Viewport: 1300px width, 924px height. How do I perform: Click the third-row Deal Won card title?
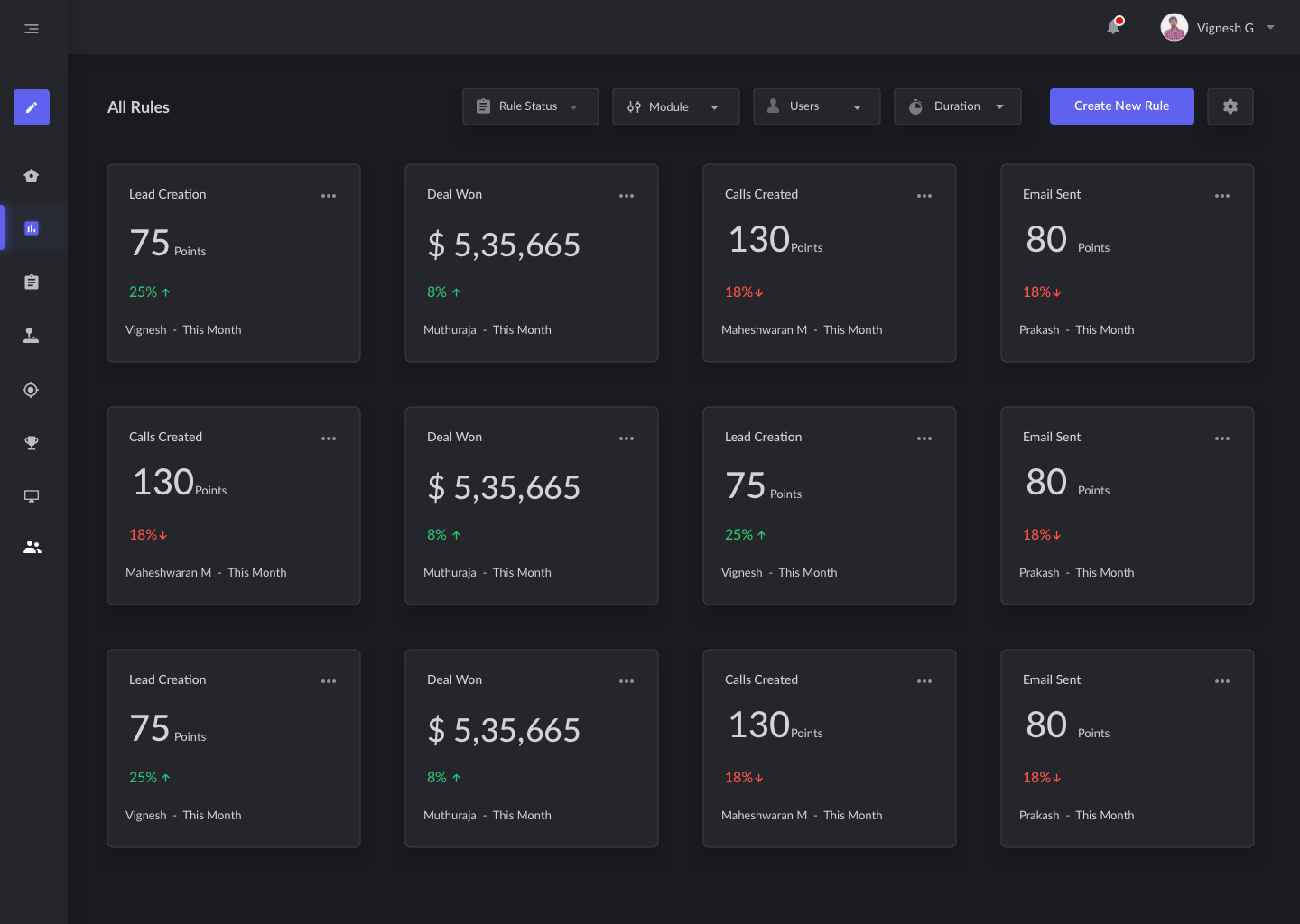[x=454, y=679]
